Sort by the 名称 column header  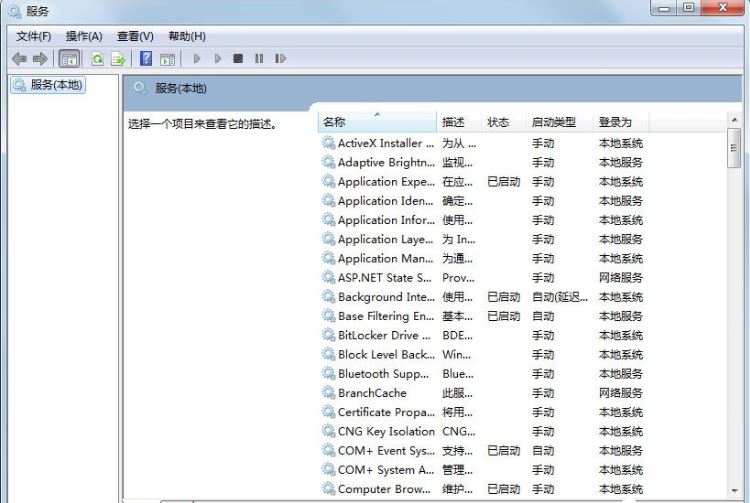tap(377, 122)
